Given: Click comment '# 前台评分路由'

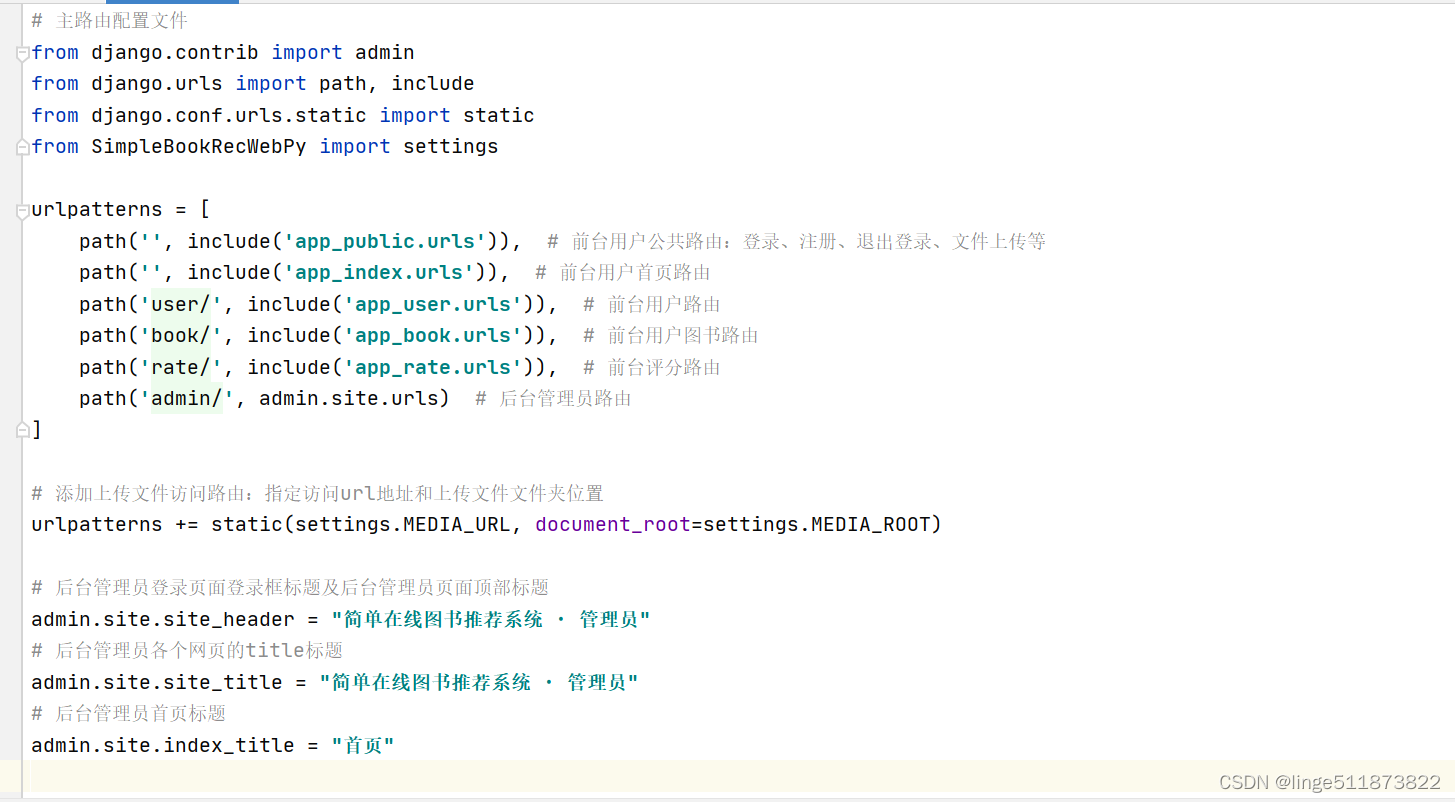Looking at the screenshot, I should click(652, 367).
